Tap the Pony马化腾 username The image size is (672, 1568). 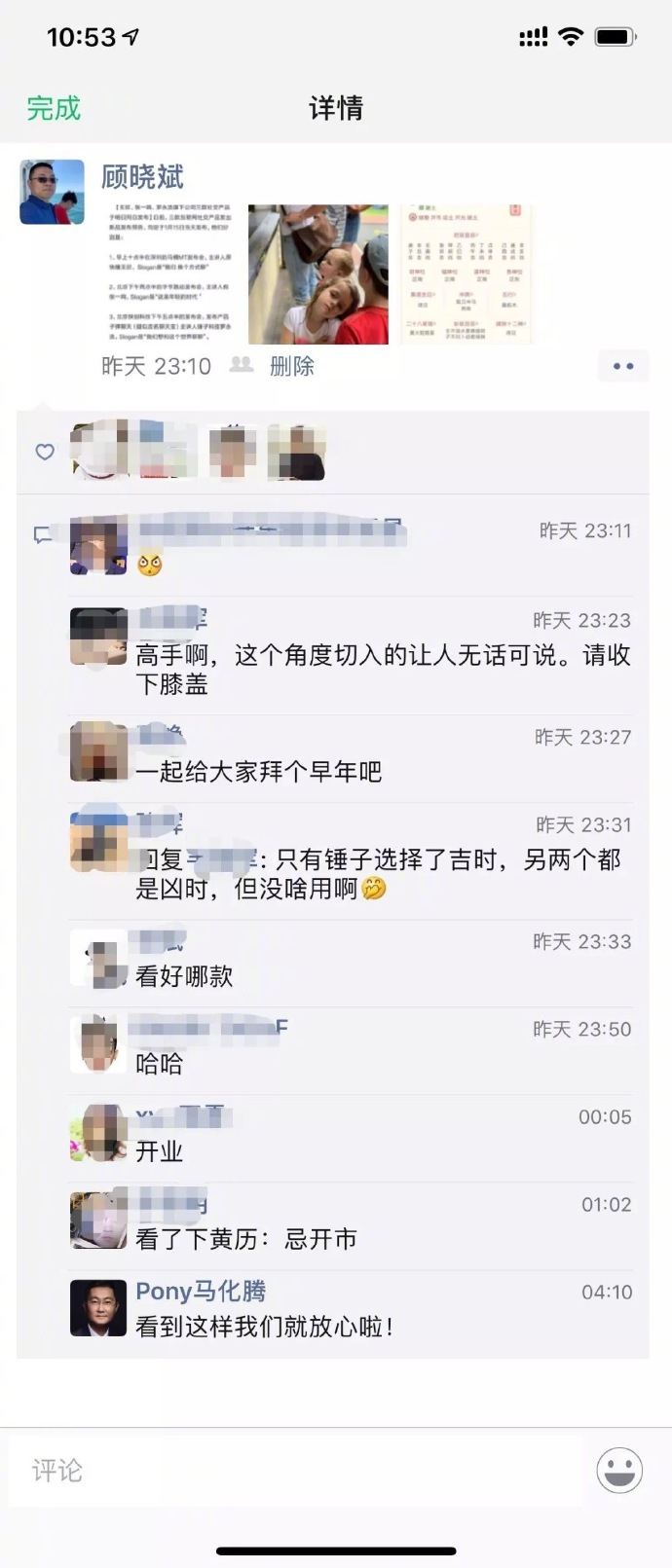pyautogui.click(x=201, y=1292)
